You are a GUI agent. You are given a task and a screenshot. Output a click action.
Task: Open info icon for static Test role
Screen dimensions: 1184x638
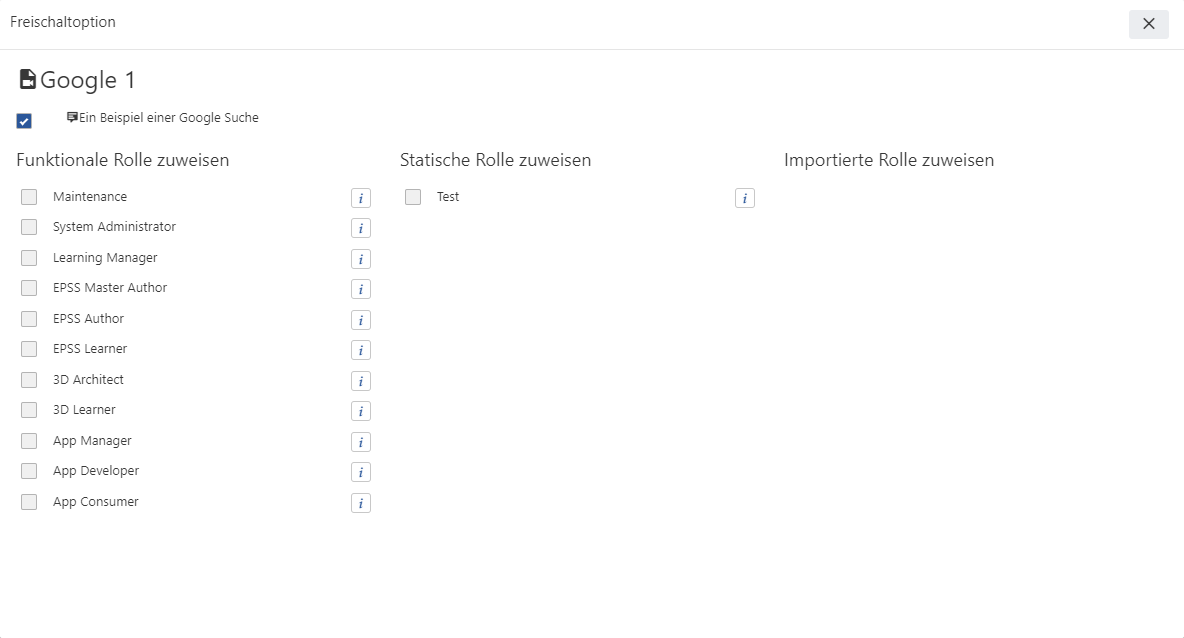click(745, 198)
